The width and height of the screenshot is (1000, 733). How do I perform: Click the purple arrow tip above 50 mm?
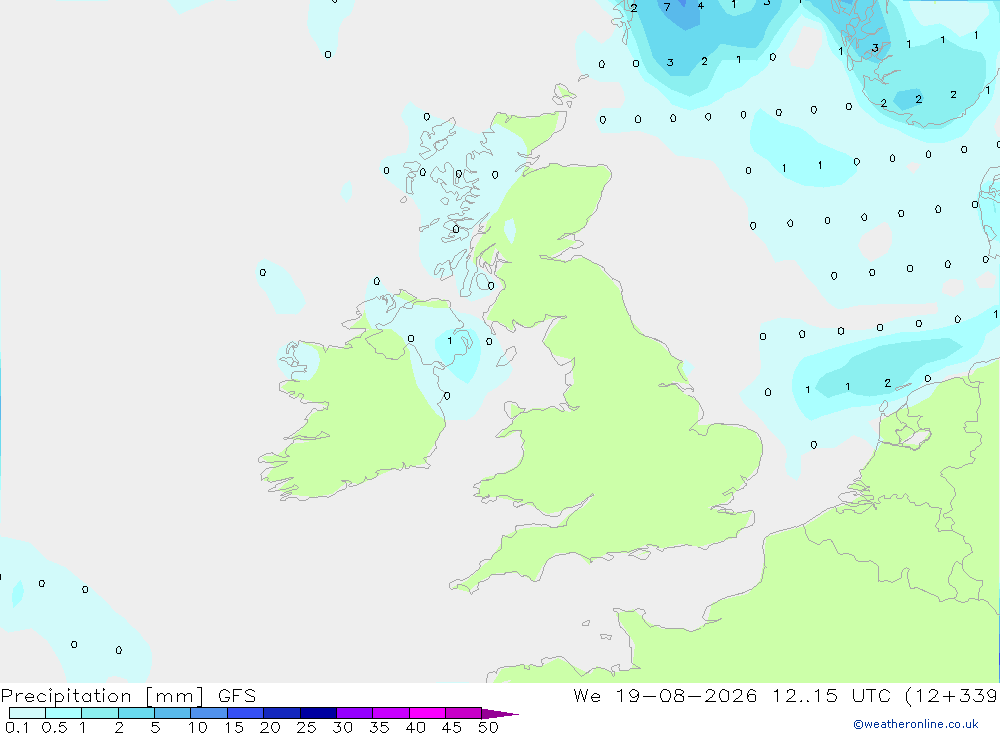tap(499, 714)
